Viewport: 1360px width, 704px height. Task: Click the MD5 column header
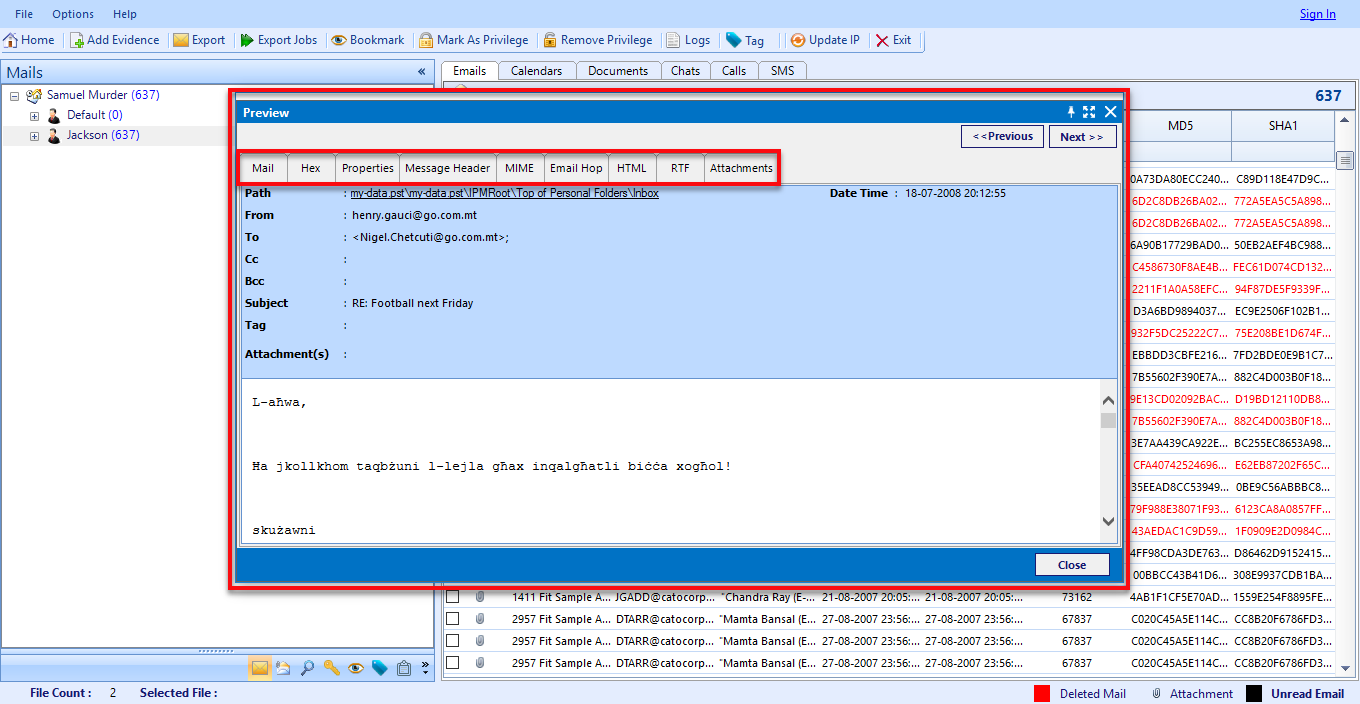(x=1180, y=126)
